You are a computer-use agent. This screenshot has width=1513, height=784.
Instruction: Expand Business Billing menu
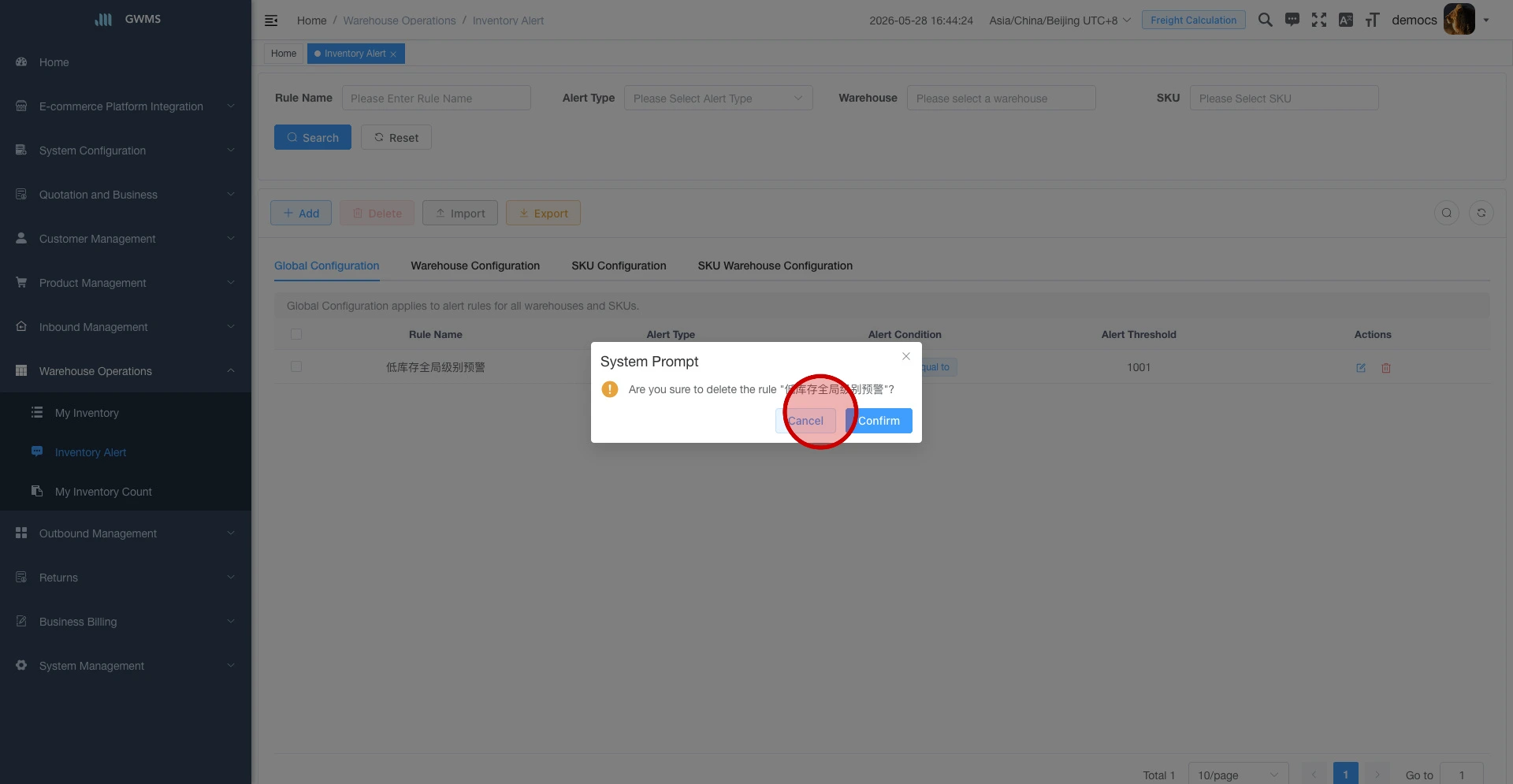pos(125,622)
